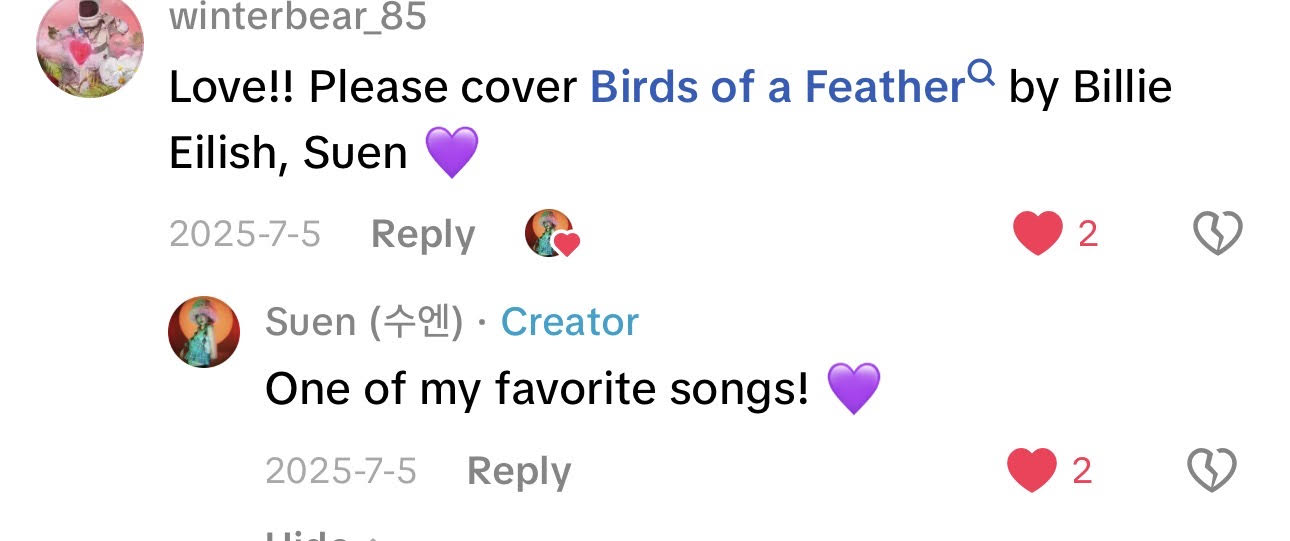
Task: Like winterbear_85's comment with the heart
Action: (x=1037, y=234)
